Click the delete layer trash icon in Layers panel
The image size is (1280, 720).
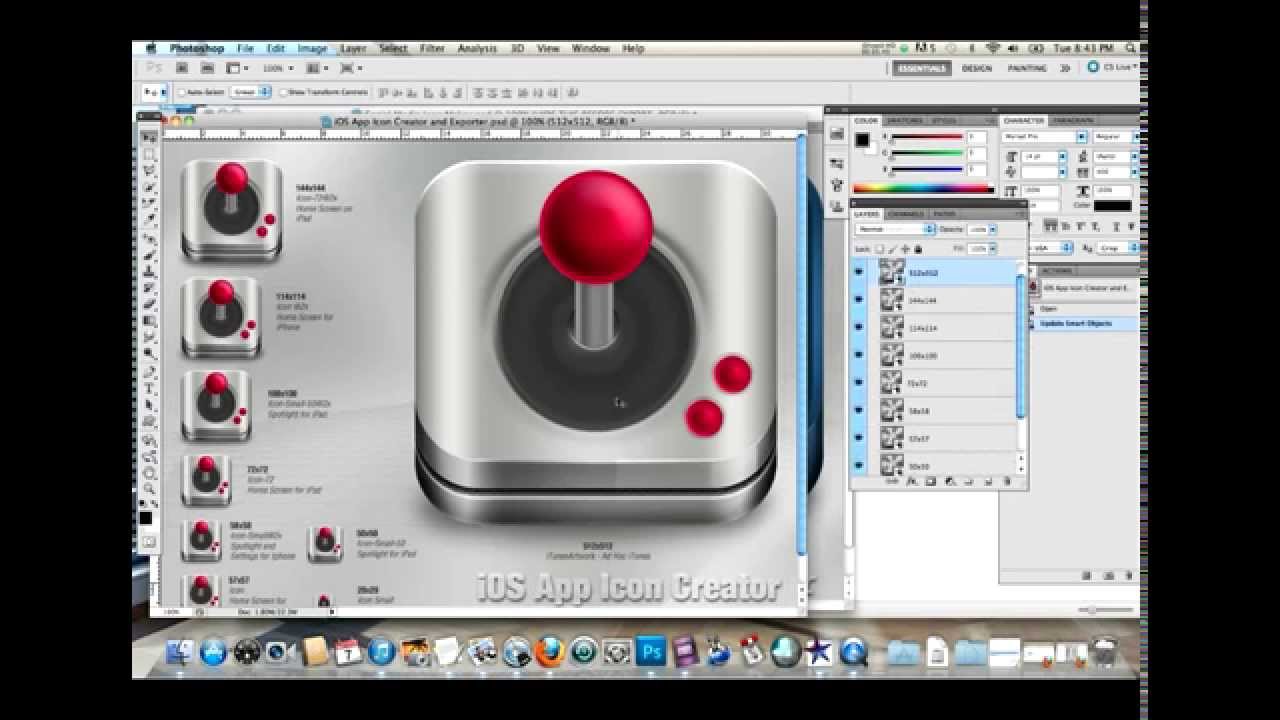click(x=1006, y=481)
